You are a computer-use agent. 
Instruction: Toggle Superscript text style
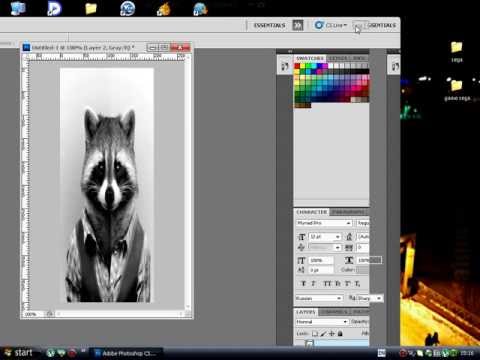pyautogui.click(x=348, y=284)
